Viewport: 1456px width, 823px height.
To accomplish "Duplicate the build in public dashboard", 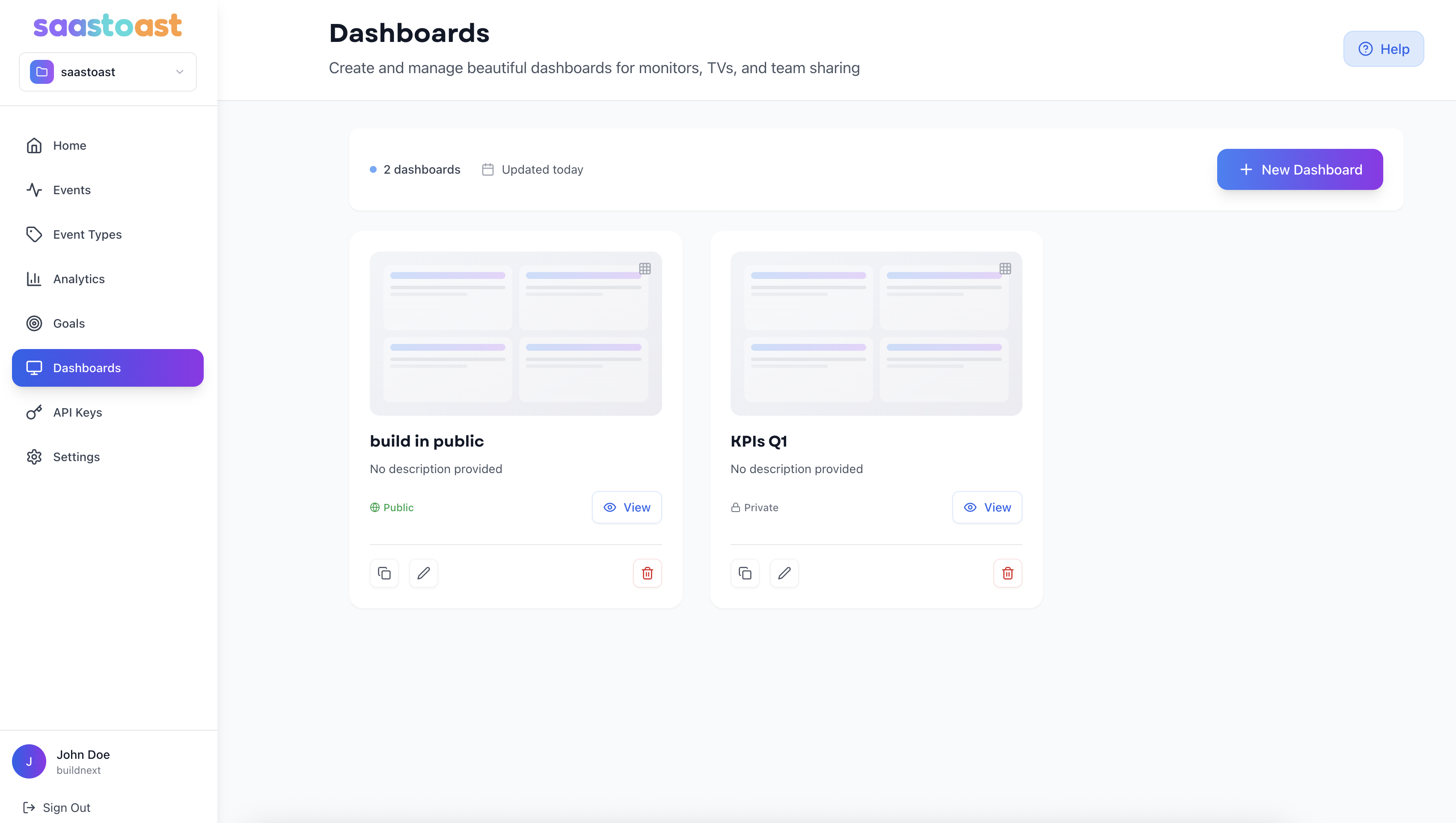I will point(384,573).
